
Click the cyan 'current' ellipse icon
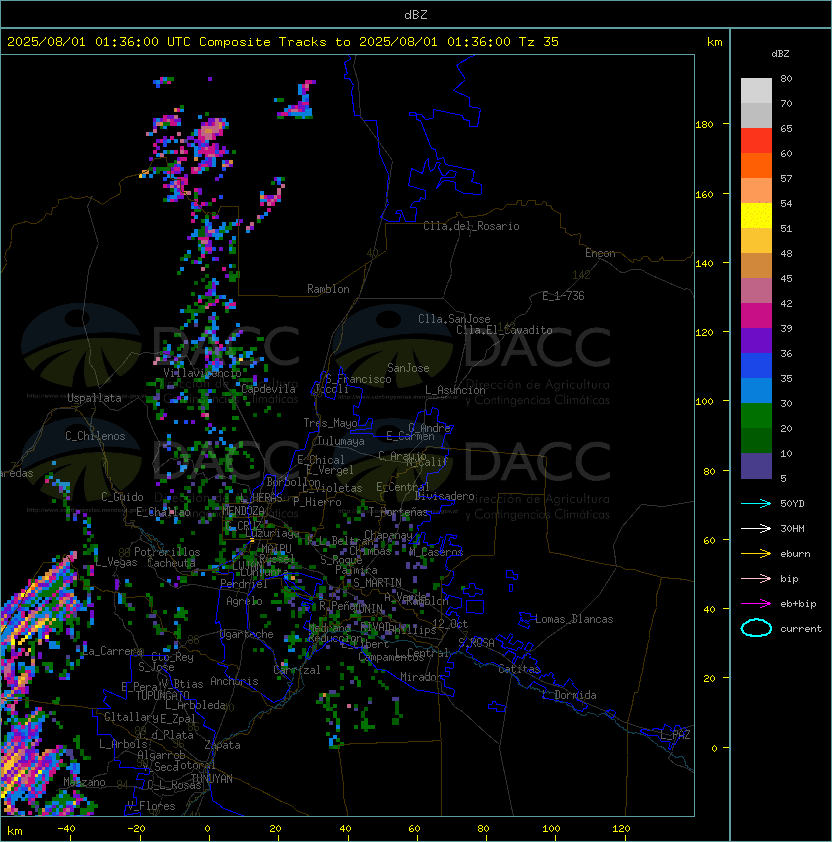756,628
